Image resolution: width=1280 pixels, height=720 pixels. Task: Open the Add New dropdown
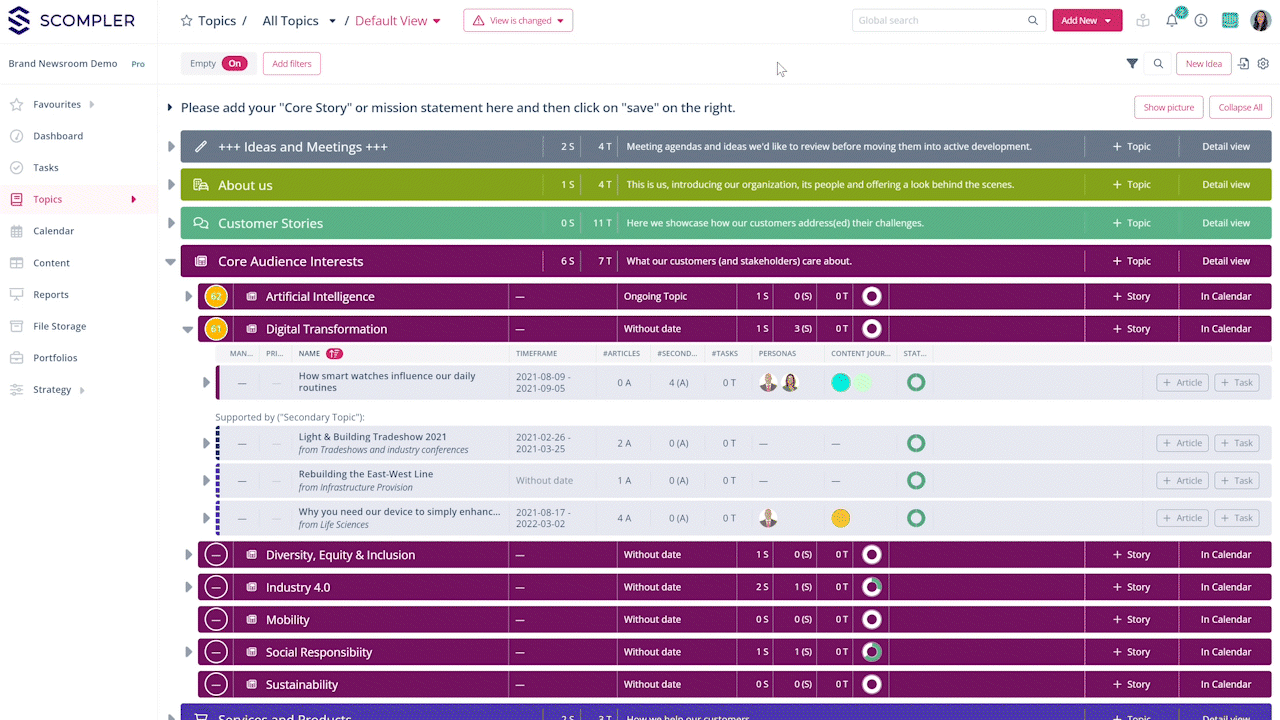coord(1087,21)
